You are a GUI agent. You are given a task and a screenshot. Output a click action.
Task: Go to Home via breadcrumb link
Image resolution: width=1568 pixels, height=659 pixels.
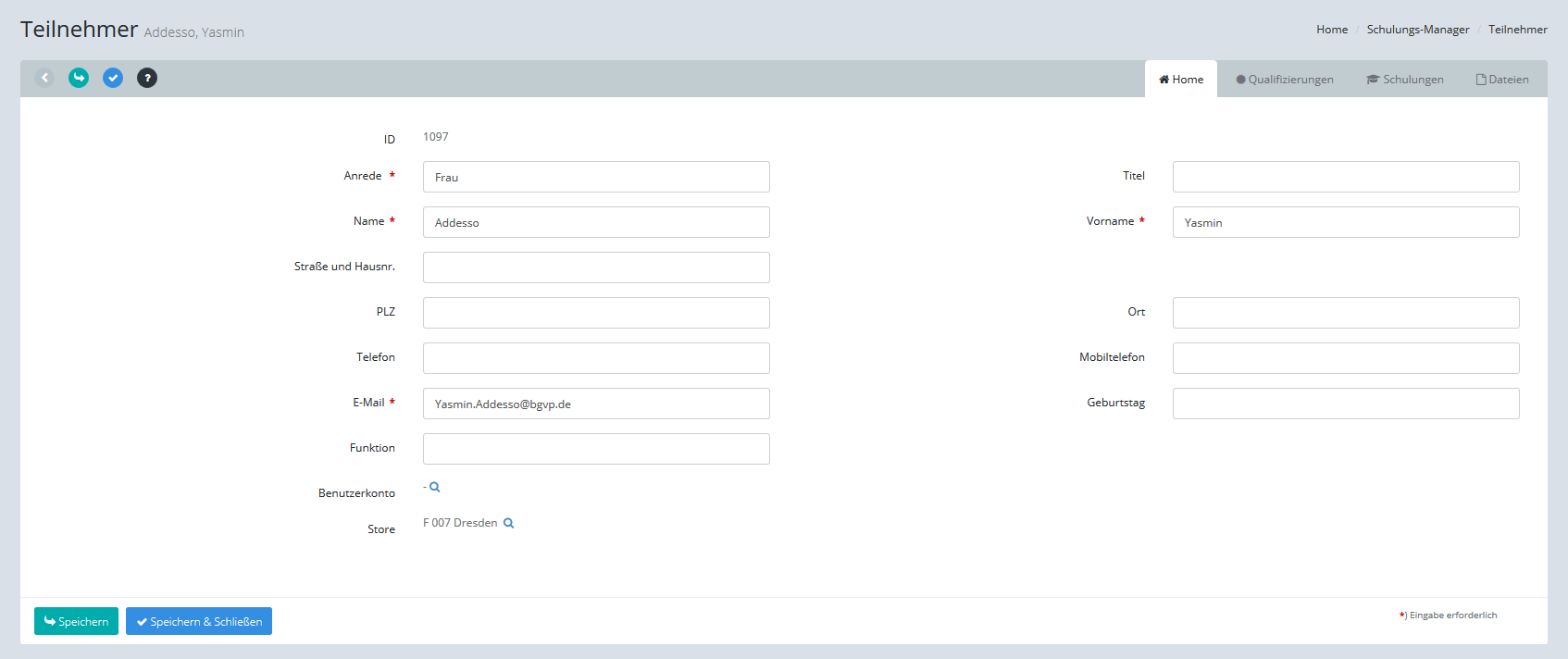[1332, 30]
